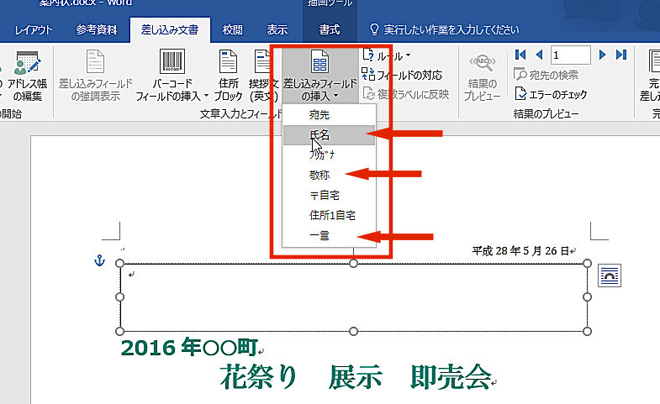Click inside the empty text box
The image size is (660, 404).
coord(353,297)
